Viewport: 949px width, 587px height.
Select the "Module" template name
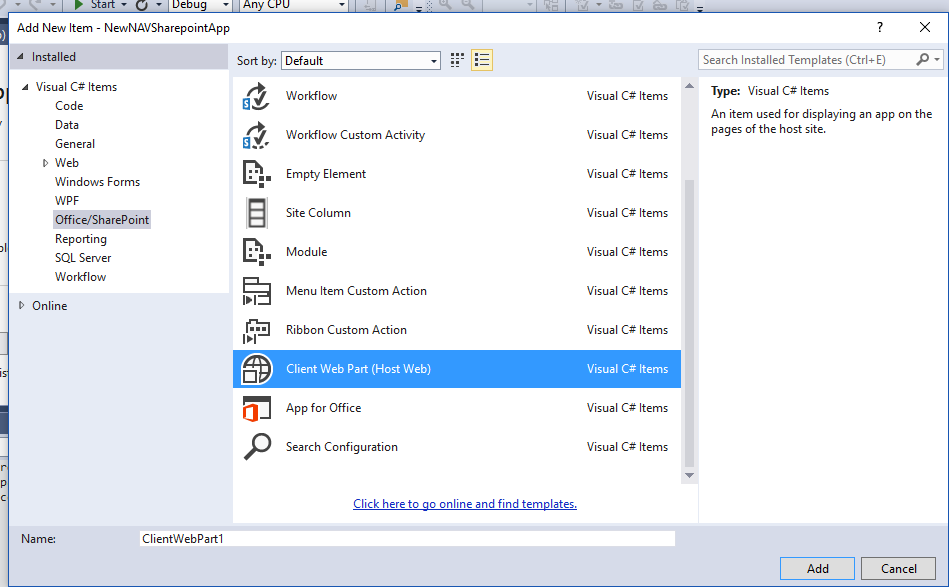tap(306, 252)
